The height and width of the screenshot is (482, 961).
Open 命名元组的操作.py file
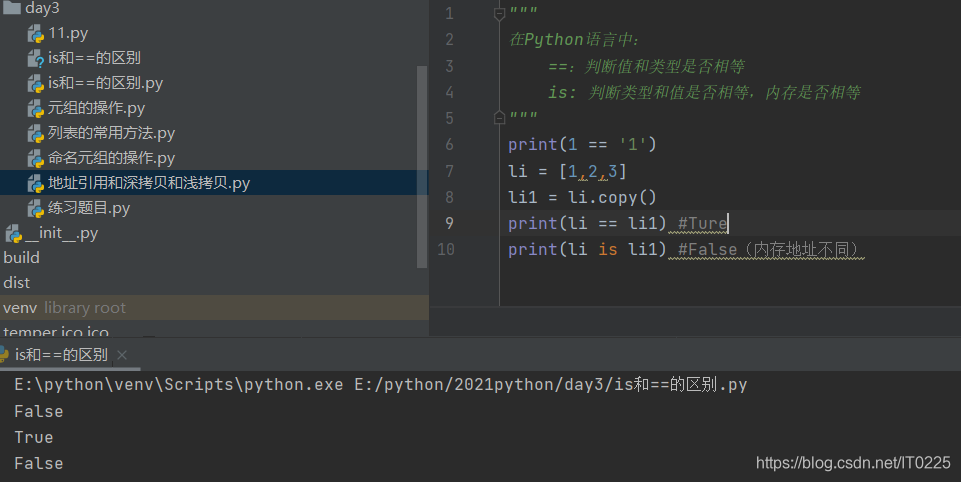(x=112, y=158)
